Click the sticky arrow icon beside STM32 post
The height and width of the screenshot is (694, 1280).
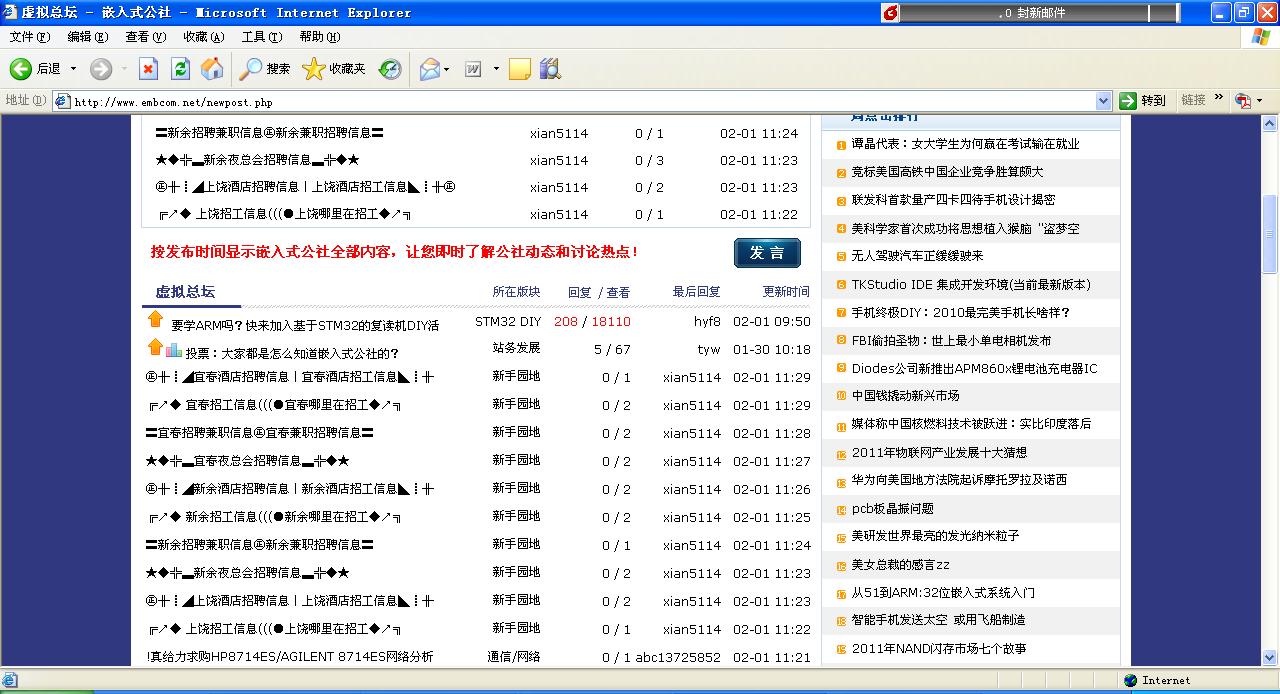tap(155, 320)
